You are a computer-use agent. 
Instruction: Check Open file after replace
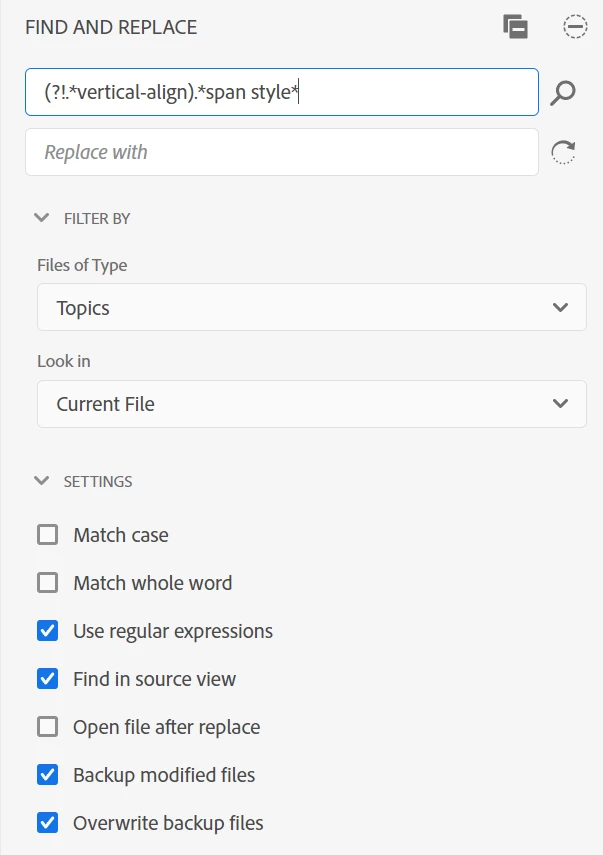click(x=47, y=727)
